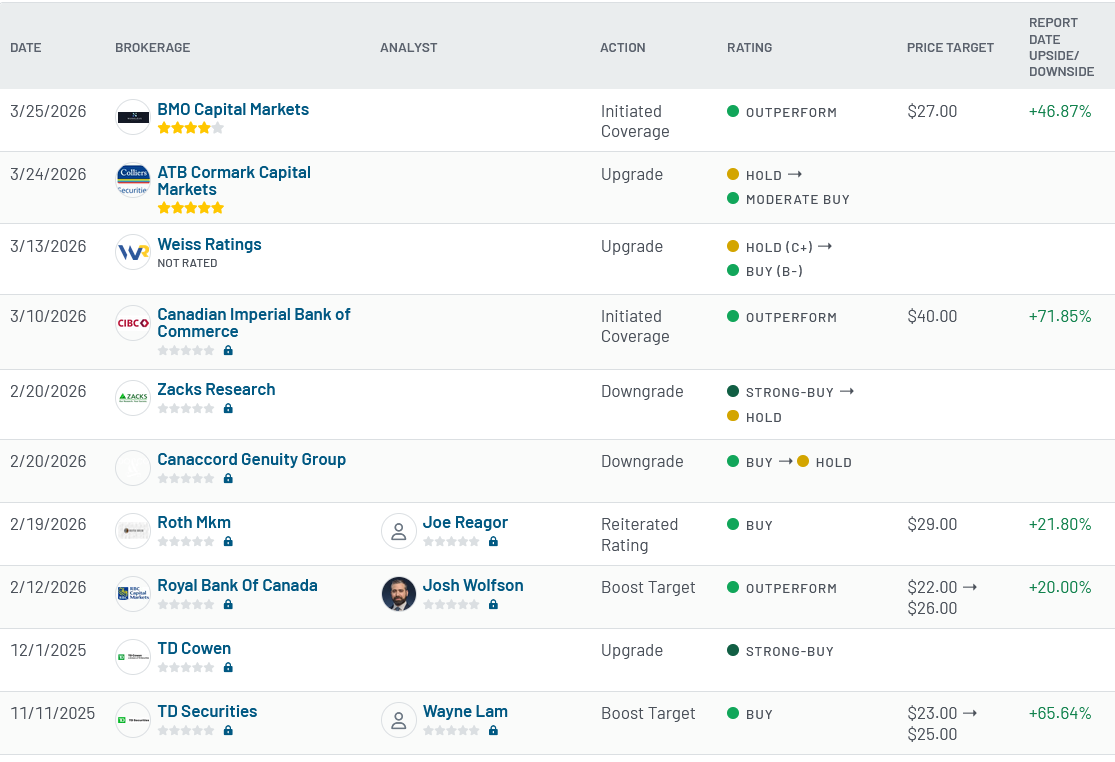Click the REPORT DATE UPSIDE/DOWNSIDE column header
The height and width of the screenshot is (762, 1115).
pos(1062,47)
